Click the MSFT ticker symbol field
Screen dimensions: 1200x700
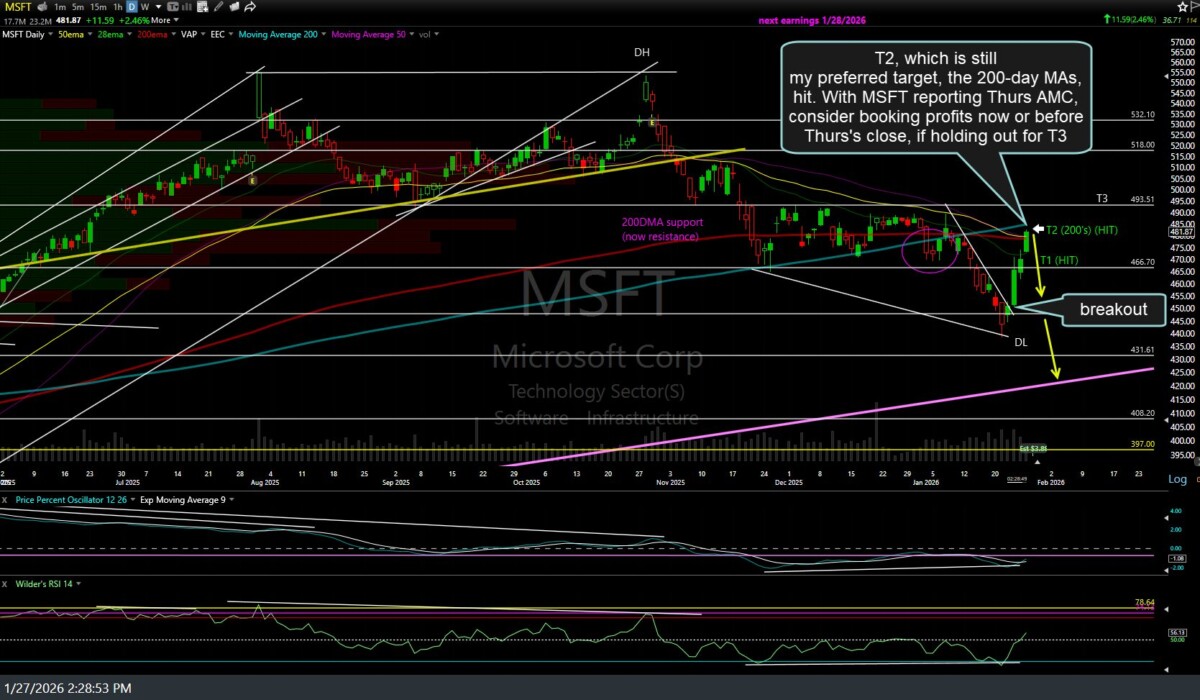coord(17,6)
